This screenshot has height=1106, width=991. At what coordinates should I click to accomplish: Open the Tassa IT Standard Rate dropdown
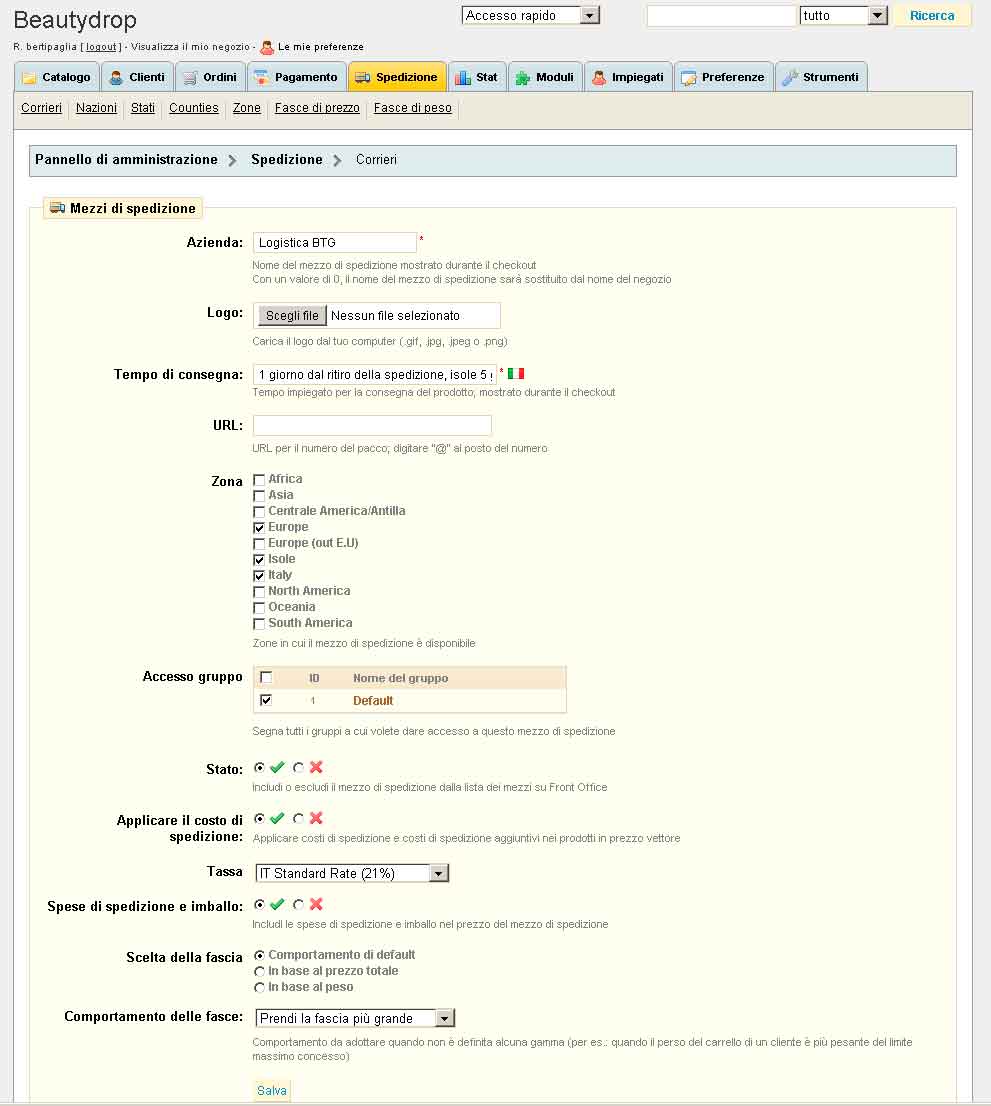[352, 873]
